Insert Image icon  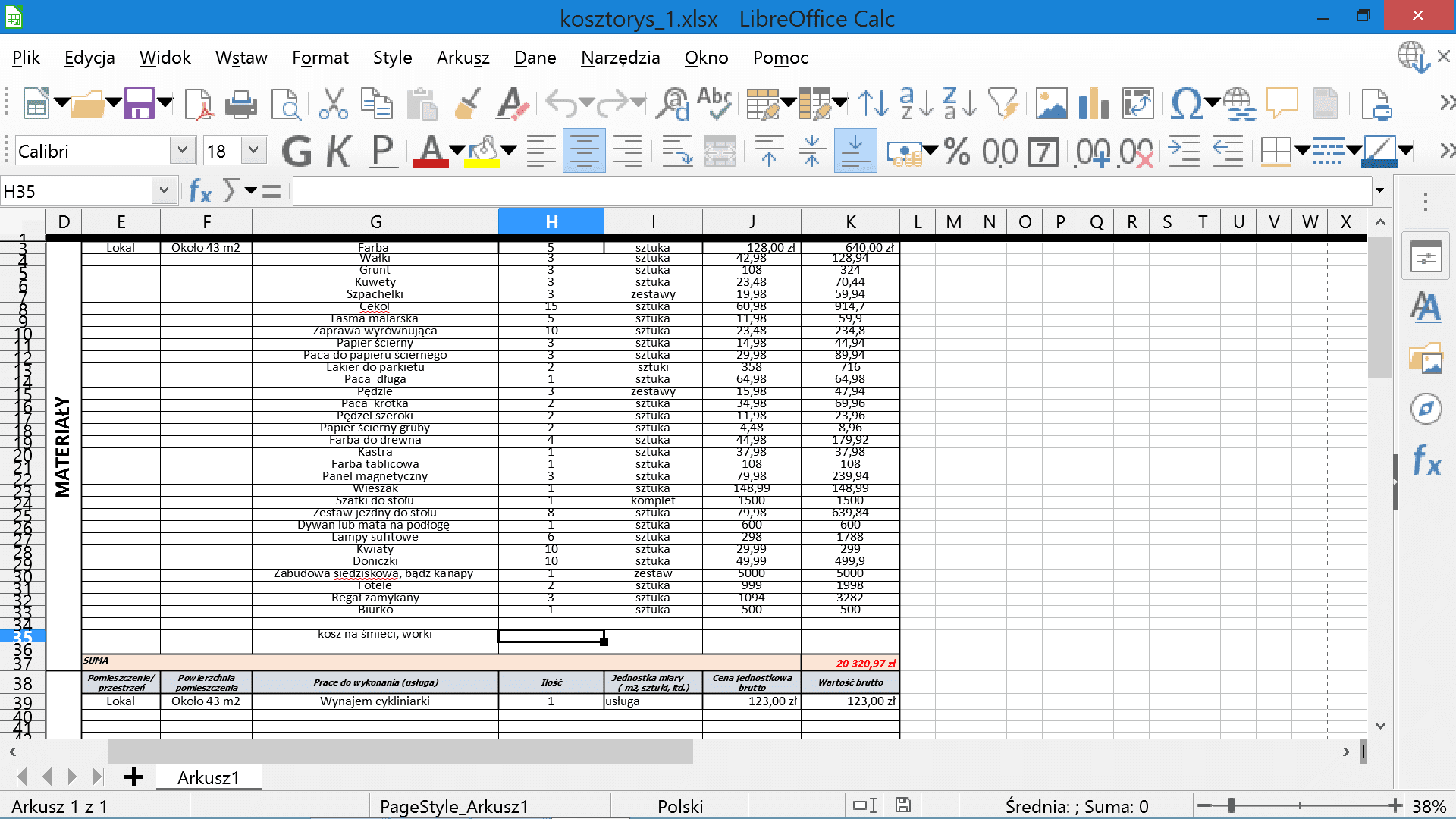click(x=1051, y=103)
